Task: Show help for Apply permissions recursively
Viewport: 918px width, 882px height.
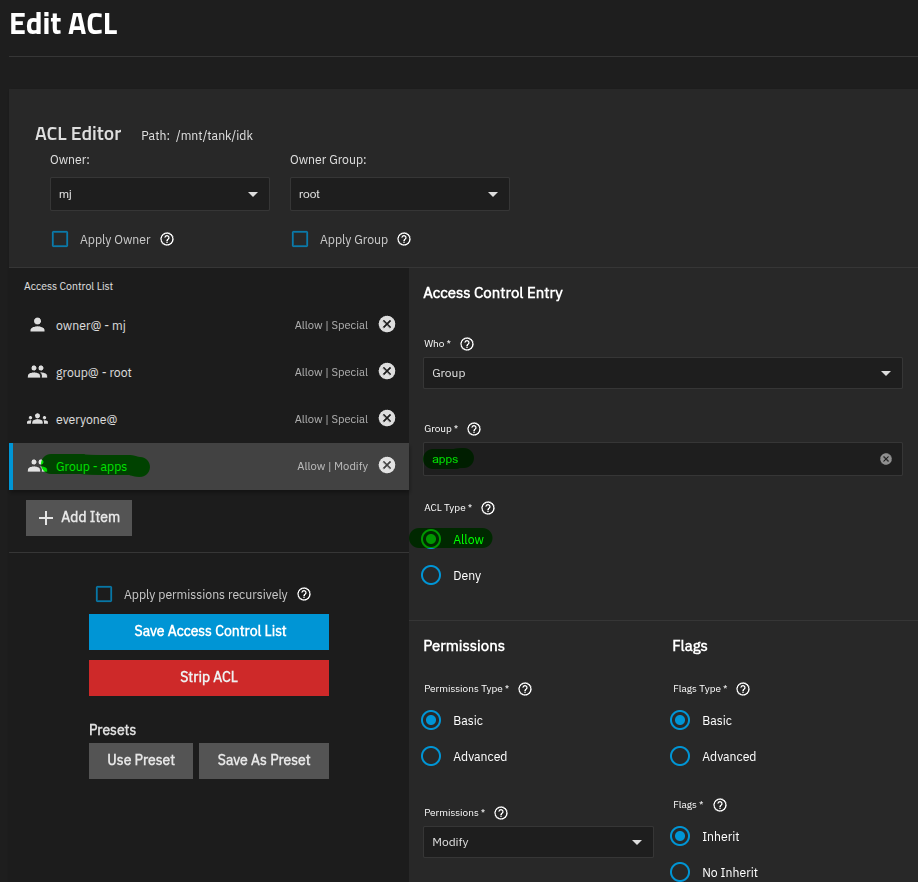Action: pyautogui.click(x=304, y=595)
